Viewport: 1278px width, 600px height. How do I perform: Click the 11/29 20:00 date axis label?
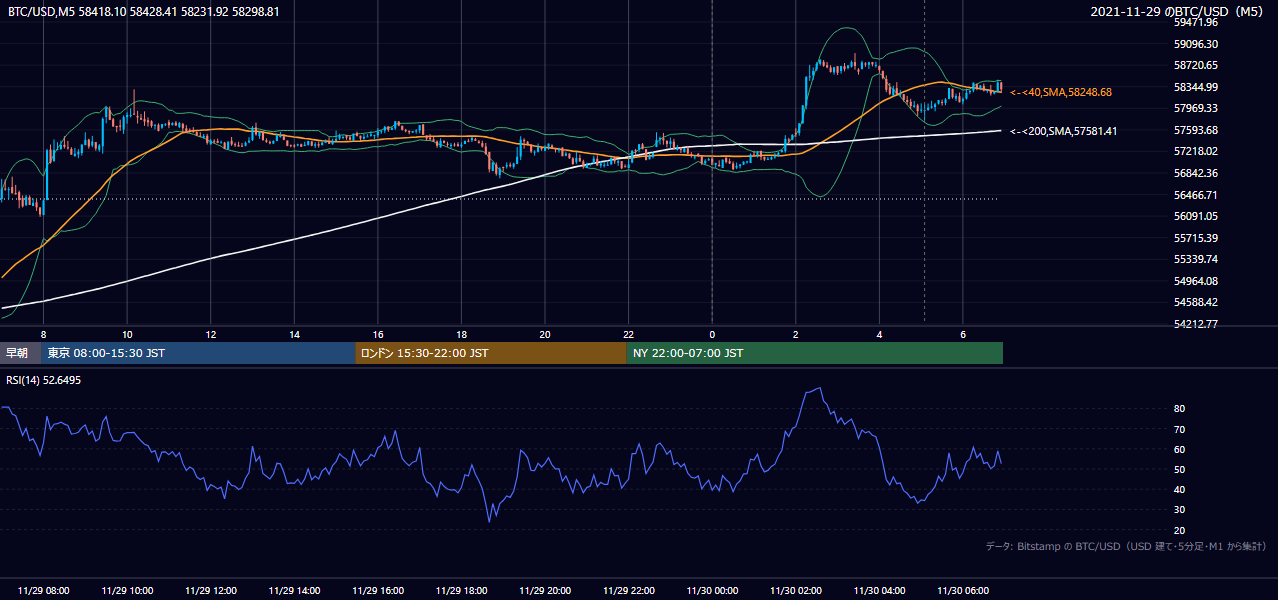545,591
